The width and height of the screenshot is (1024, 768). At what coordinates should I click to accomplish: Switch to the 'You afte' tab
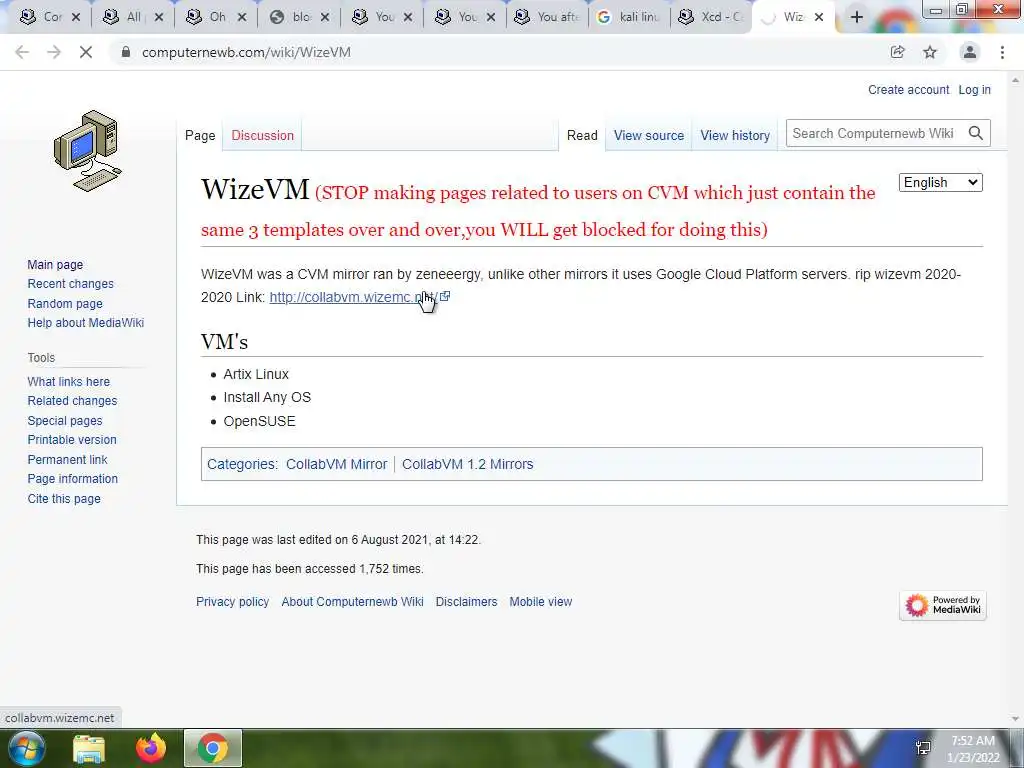click(x=547, y=17)
